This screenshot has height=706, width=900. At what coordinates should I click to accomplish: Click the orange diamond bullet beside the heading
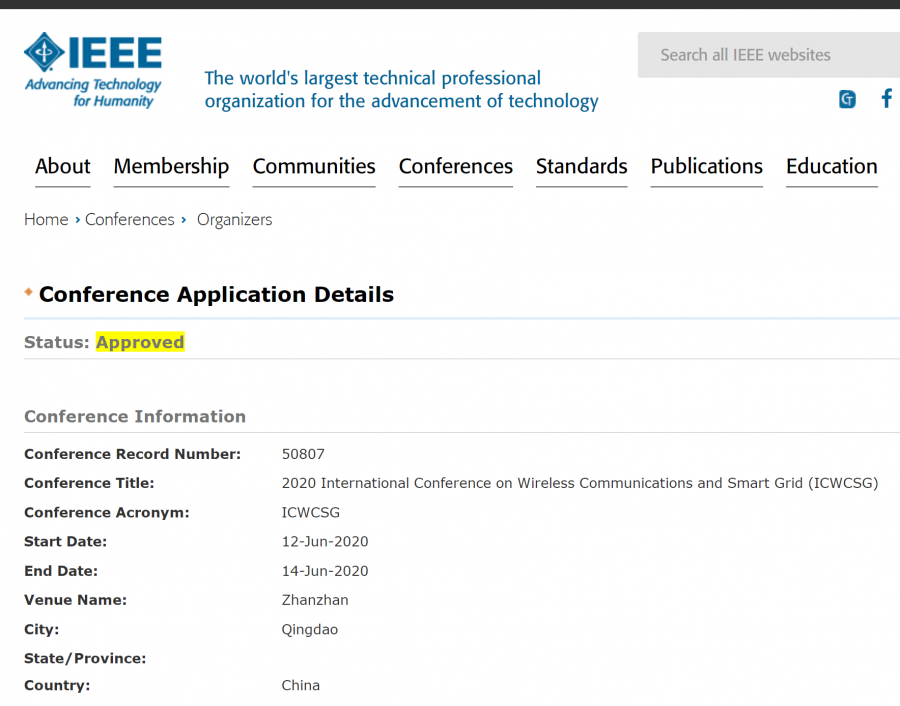tap(28, 293)
